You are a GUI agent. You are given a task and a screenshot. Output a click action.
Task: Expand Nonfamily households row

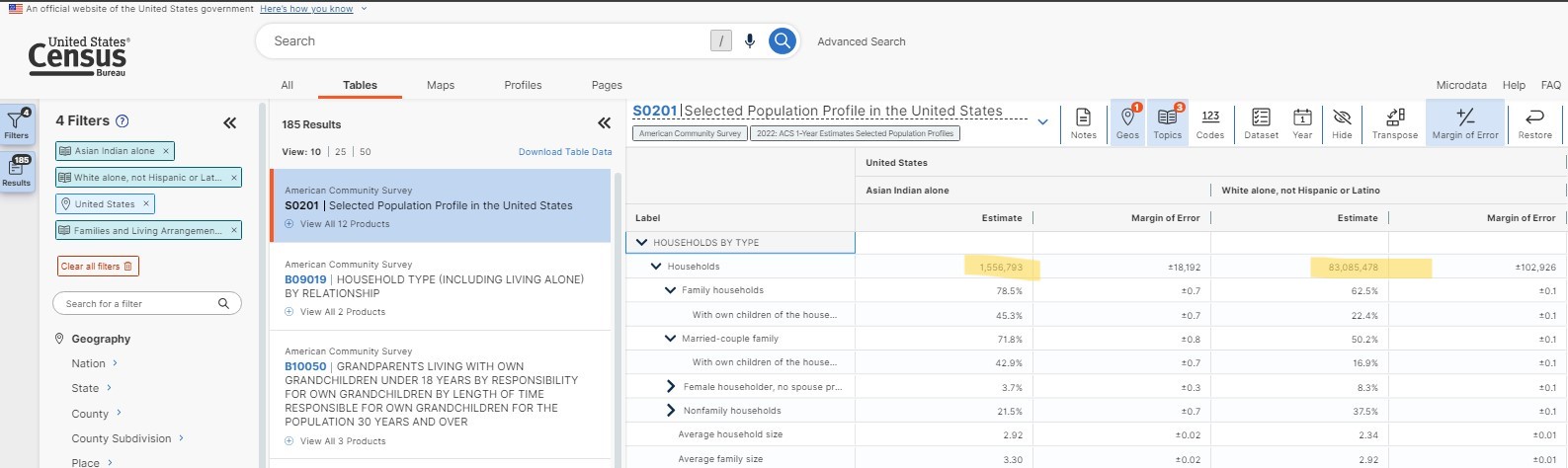pos(671,411)
